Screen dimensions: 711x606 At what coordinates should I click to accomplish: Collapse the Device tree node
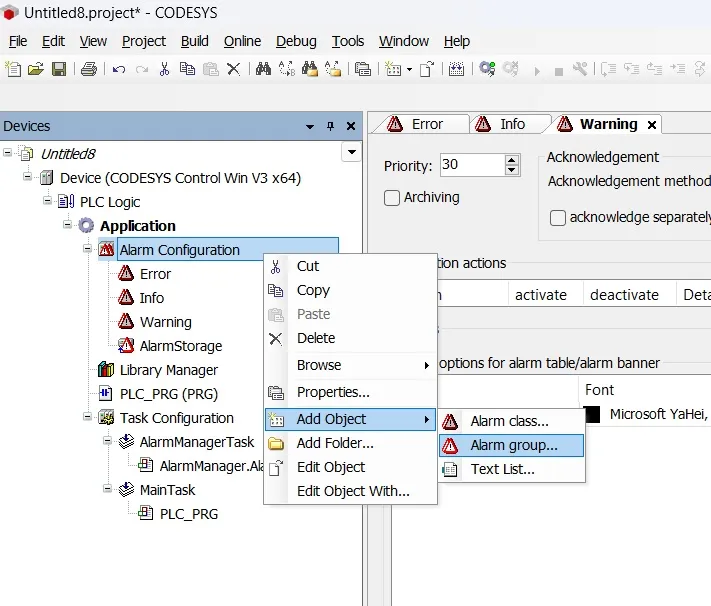28,176
